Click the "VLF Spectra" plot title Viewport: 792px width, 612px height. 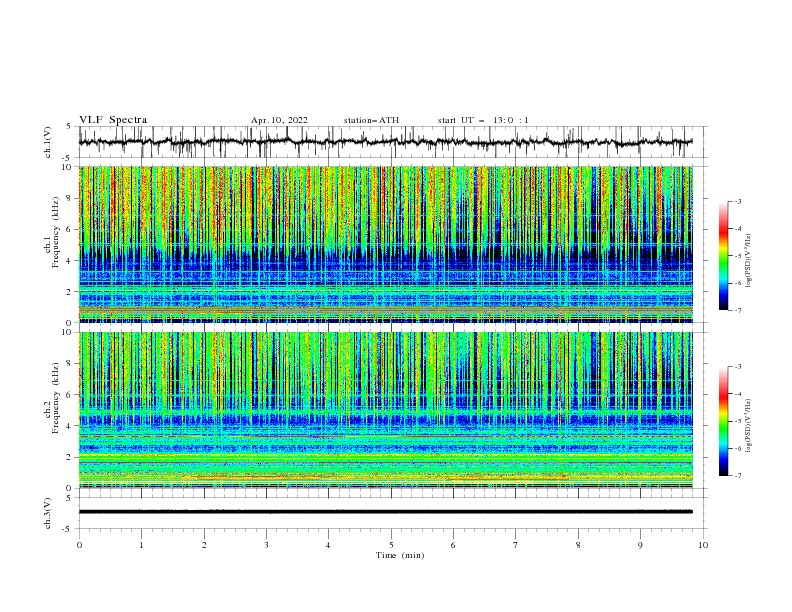click(113, 120)
